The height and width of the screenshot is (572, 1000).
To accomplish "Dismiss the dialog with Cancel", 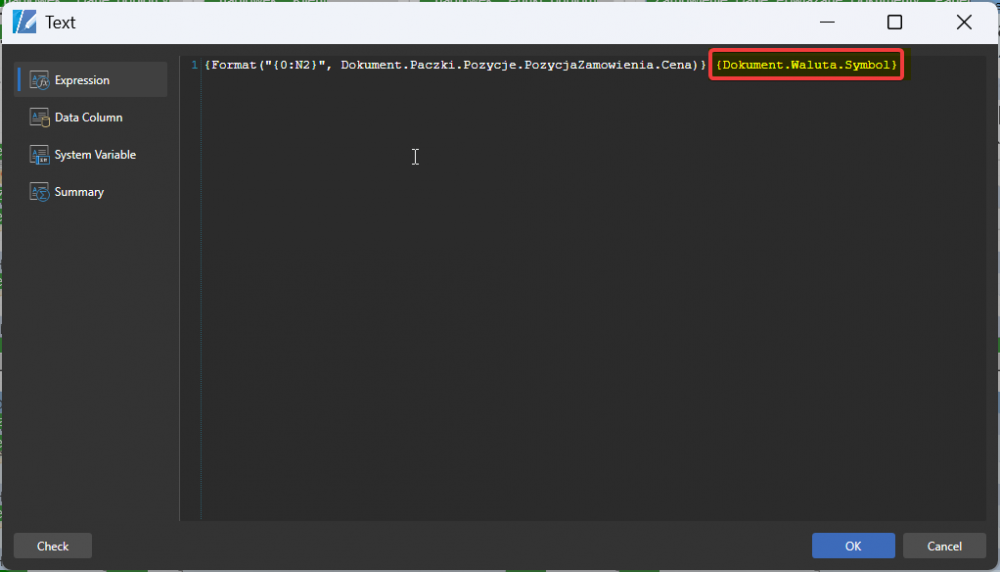I will (944, 546).
